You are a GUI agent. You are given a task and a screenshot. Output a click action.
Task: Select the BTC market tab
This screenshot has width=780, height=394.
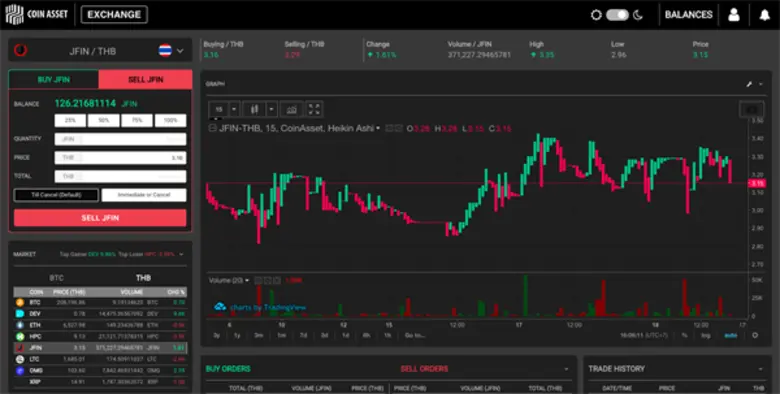coord(56,278)
